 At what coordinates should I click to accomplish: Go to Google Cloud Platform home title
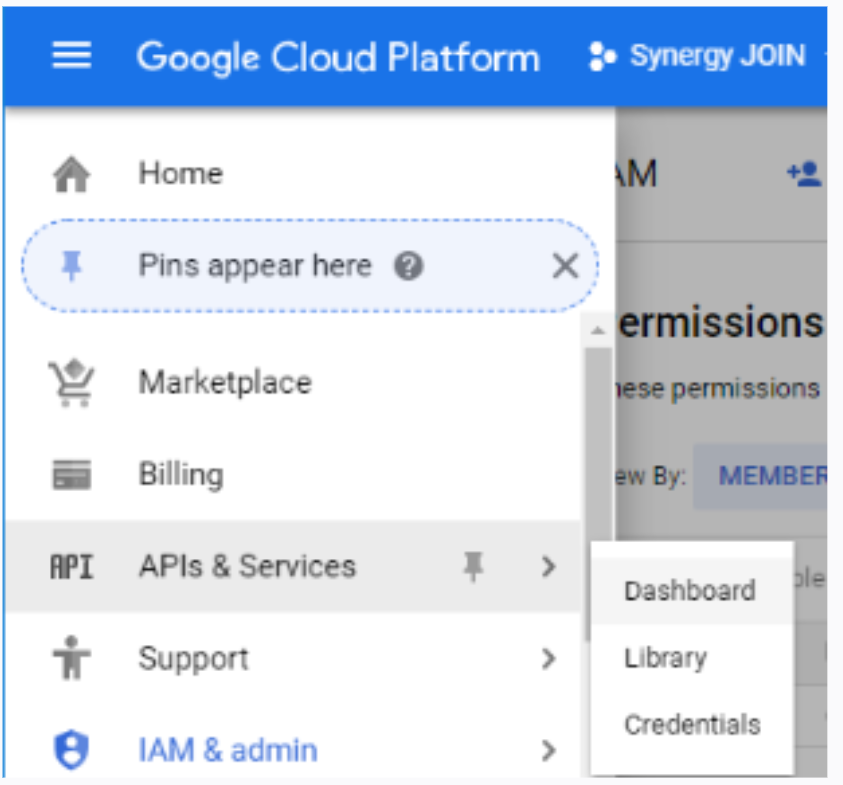click(x=338, y=58)
